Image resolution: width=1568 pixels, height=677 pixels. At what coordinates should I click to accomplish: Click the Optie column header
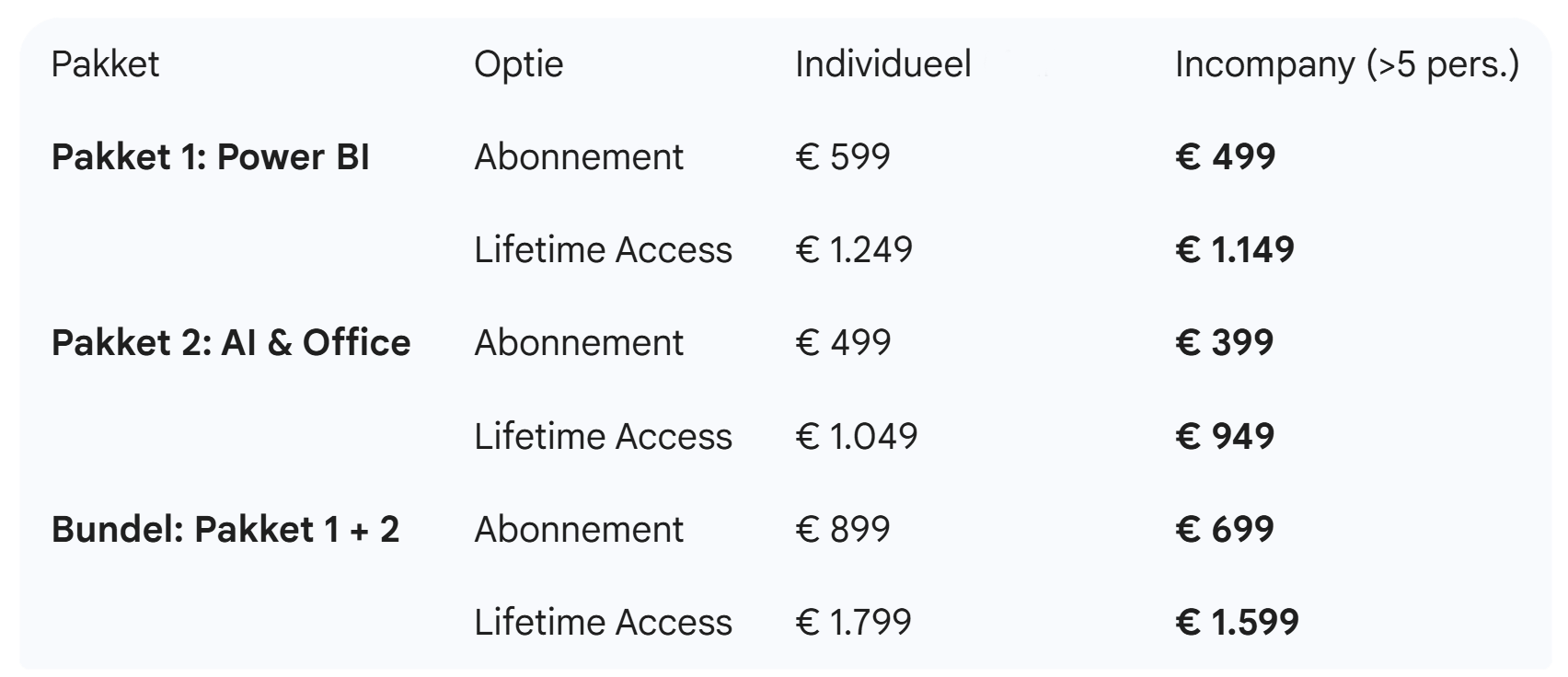(518, 64)
